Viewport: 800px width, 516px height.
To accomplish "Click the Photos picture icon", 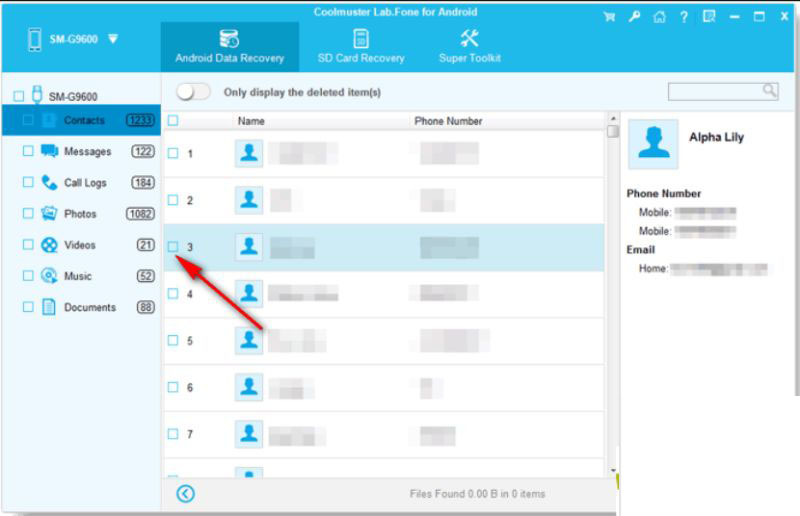I will pyautogui.click(x=49, y=213).
